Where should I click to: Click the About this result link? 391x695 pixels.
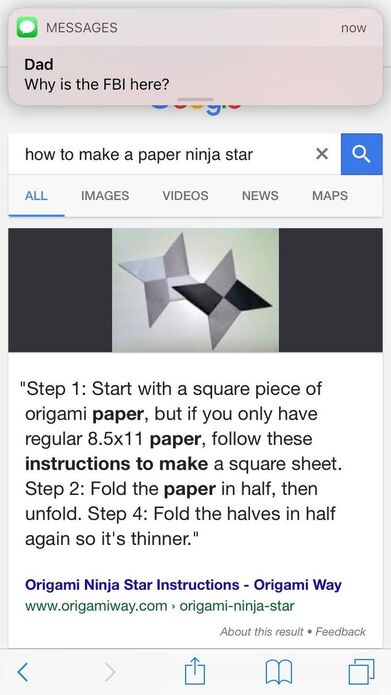[x=262, y=632]
